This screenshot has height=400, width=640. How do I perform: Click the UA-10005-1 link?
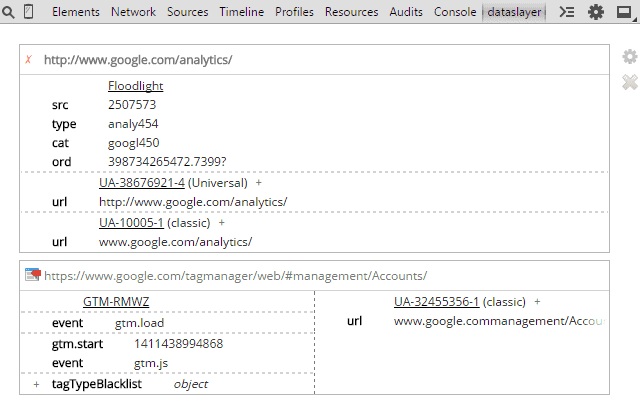pos(131,223)
